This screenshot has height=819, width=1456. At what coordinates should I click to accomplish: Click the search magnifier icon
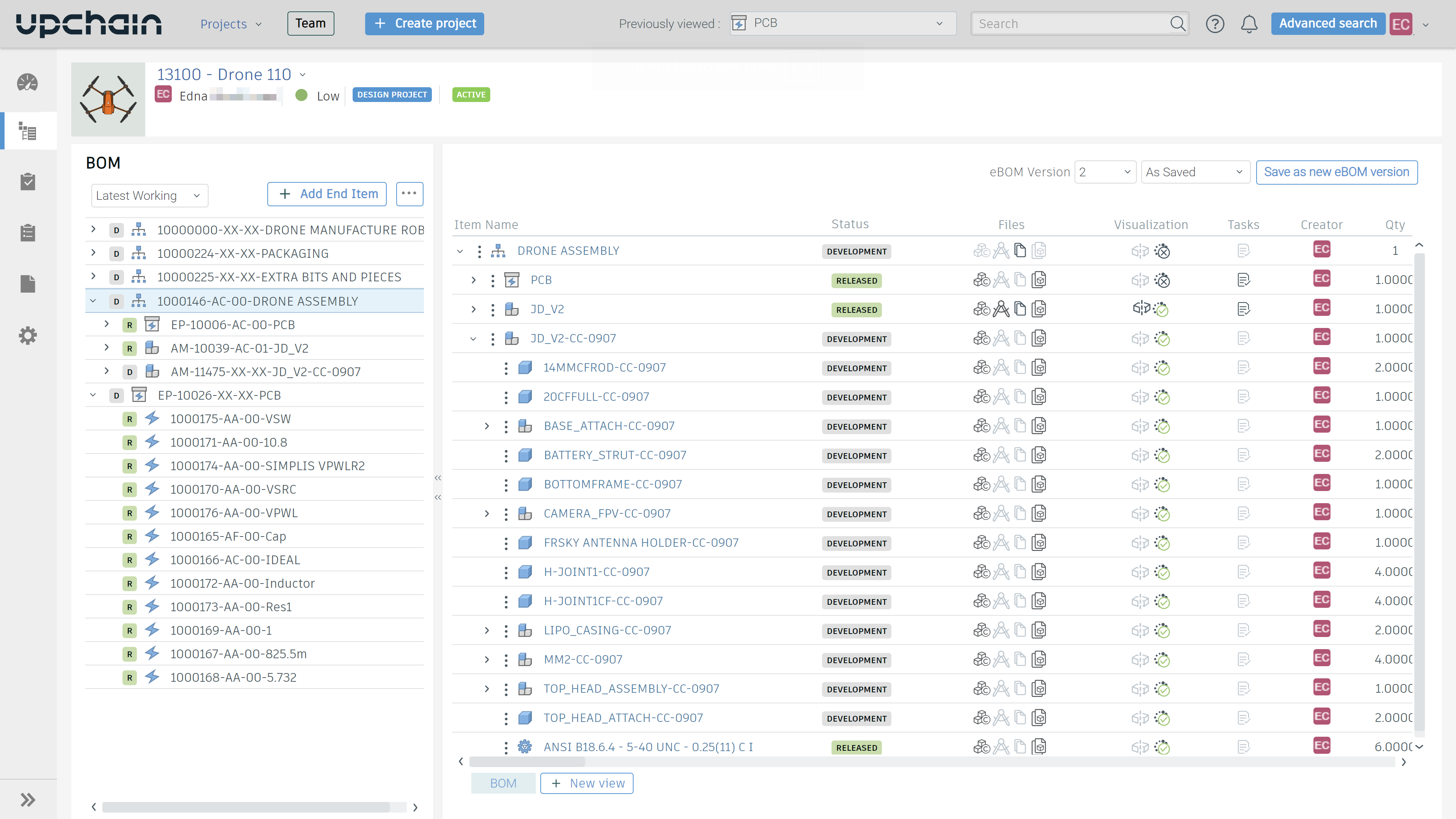(x=1177, y=24)
